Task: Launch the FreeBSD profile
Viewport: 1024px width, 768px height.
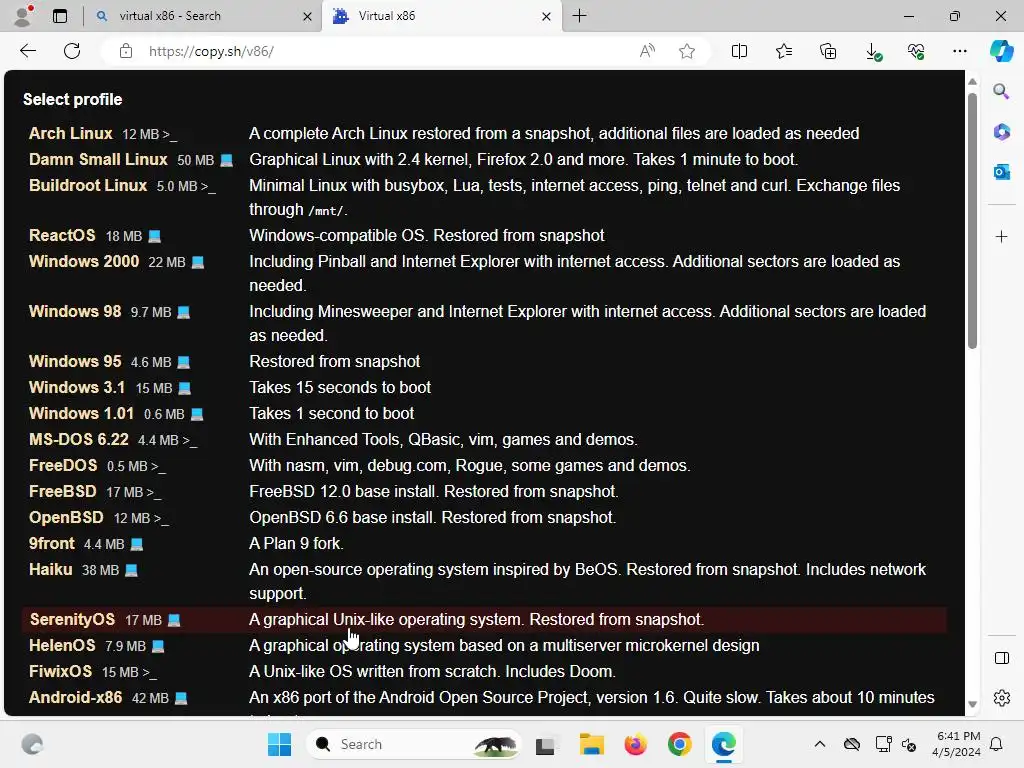Action: [63, 491]
